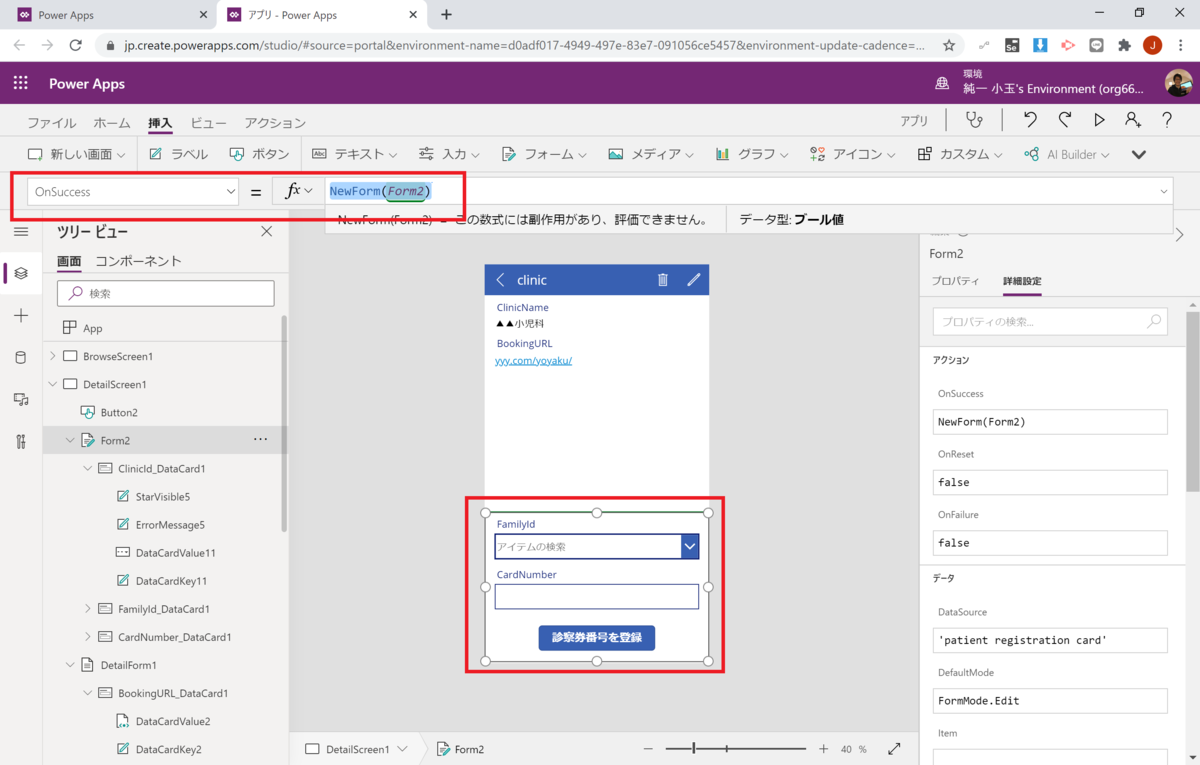Click the back arrow in clinic header
Image resolution: width=1200 pixels, height=765 pixels.
500,280
